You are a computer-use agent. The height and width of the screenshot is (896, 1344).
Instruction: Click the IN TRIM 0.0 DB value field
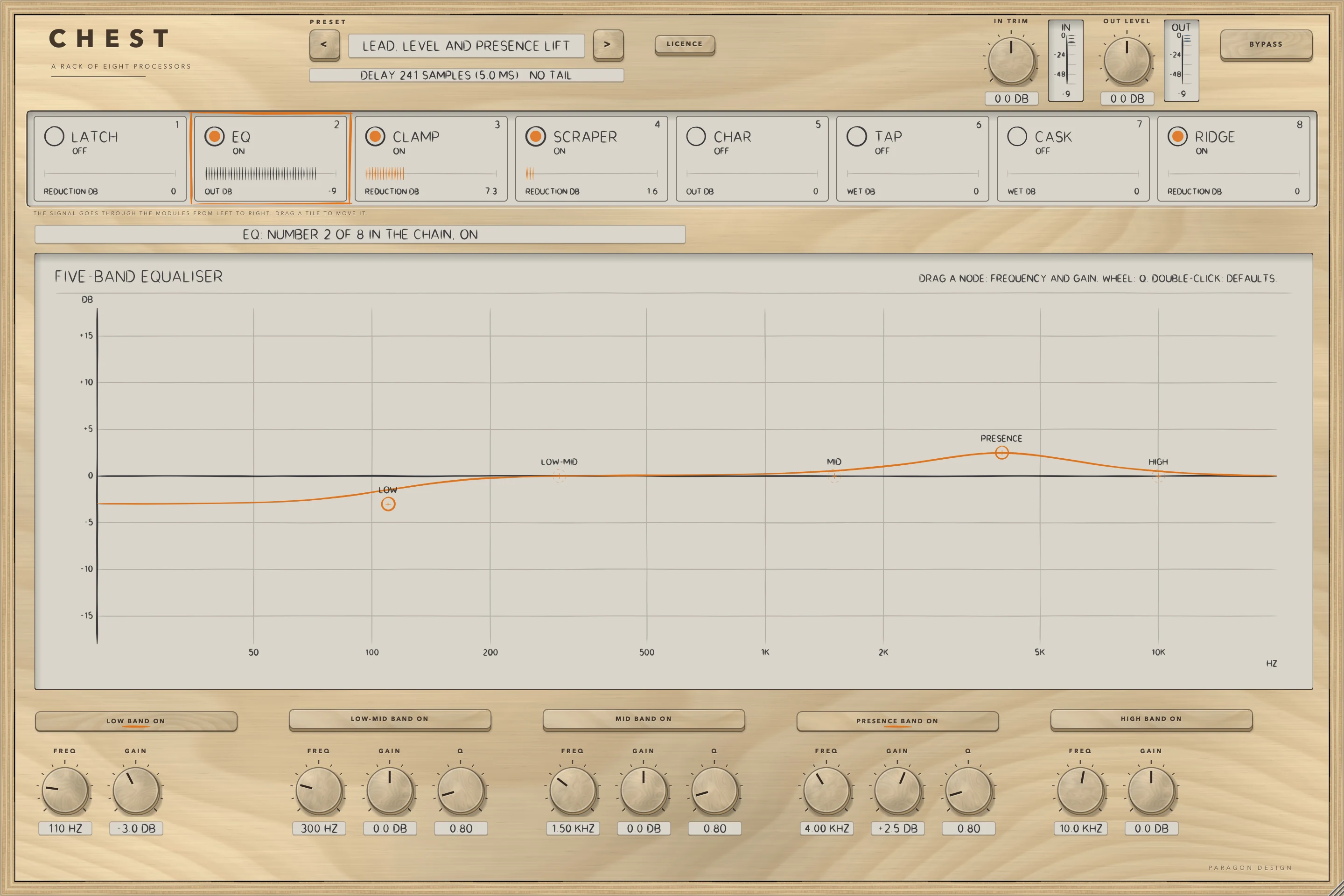(1011, 98)
